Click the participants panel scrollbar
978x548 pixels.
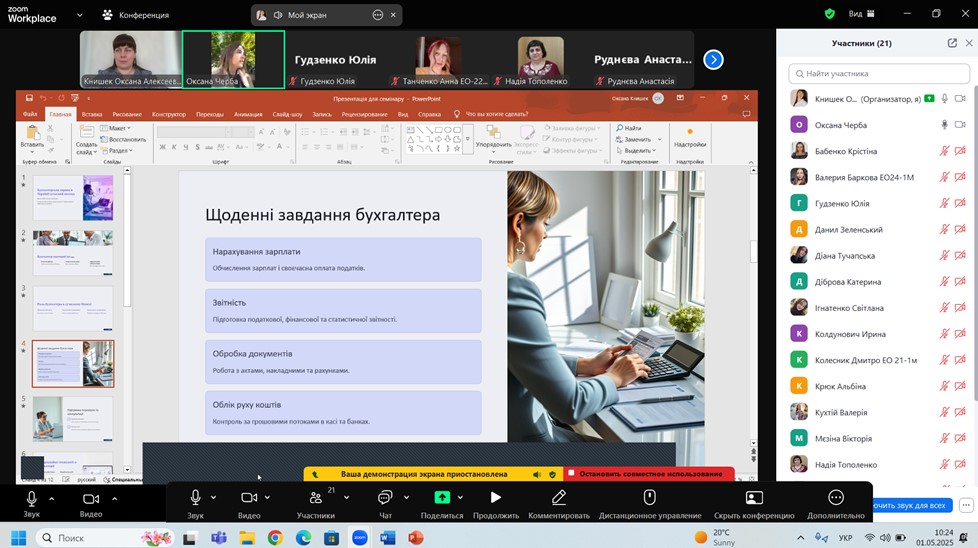click(x=975, y=243)
